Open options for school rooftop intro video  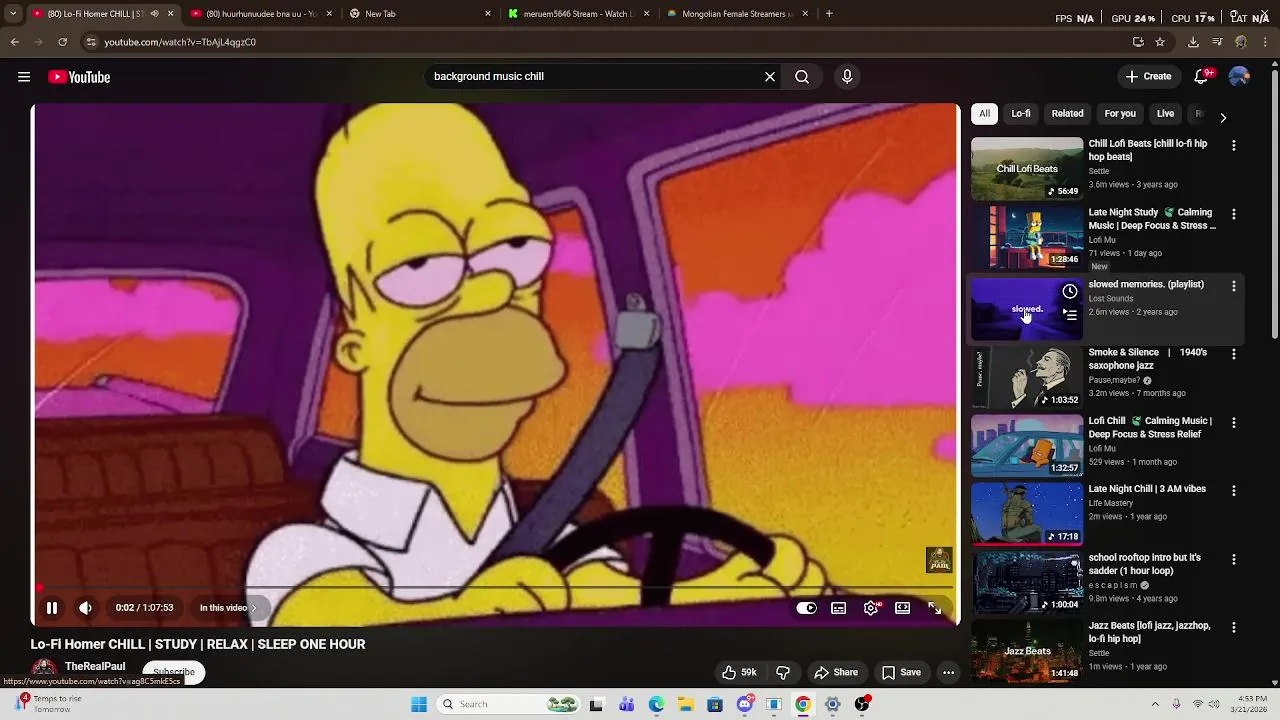pos(1234,560)
